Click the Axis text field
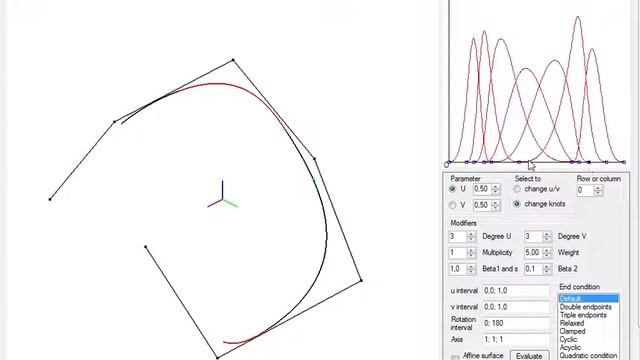 point(516,339)
